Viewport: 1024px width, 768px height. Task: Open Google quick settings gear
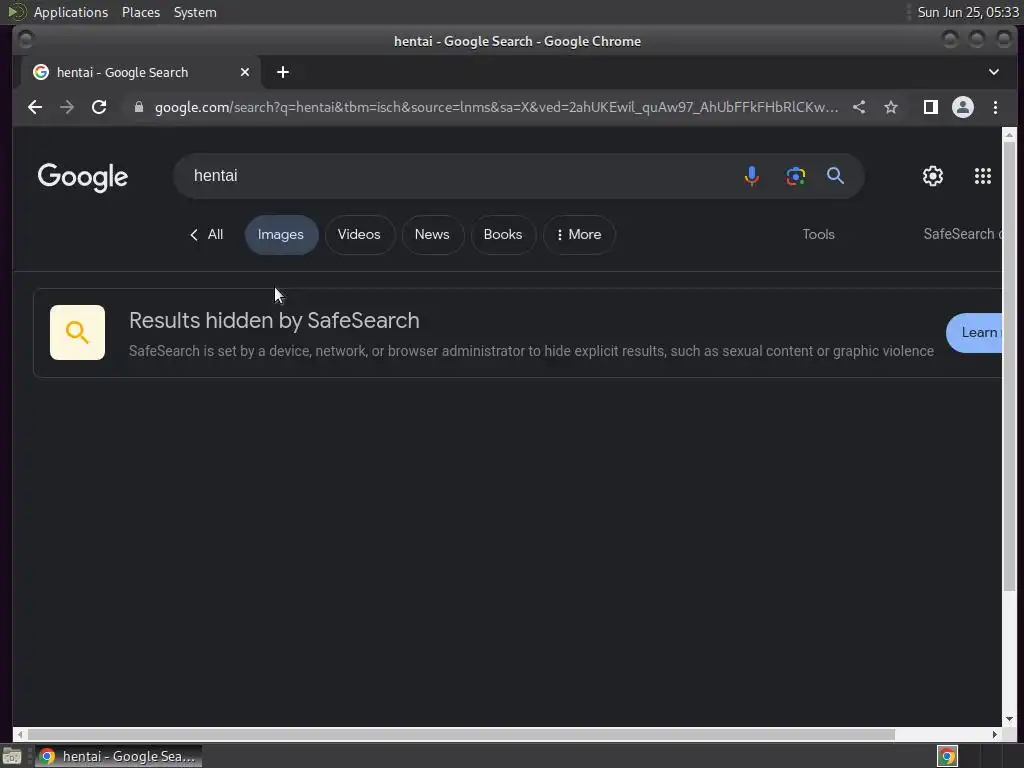tap(933, 176)
